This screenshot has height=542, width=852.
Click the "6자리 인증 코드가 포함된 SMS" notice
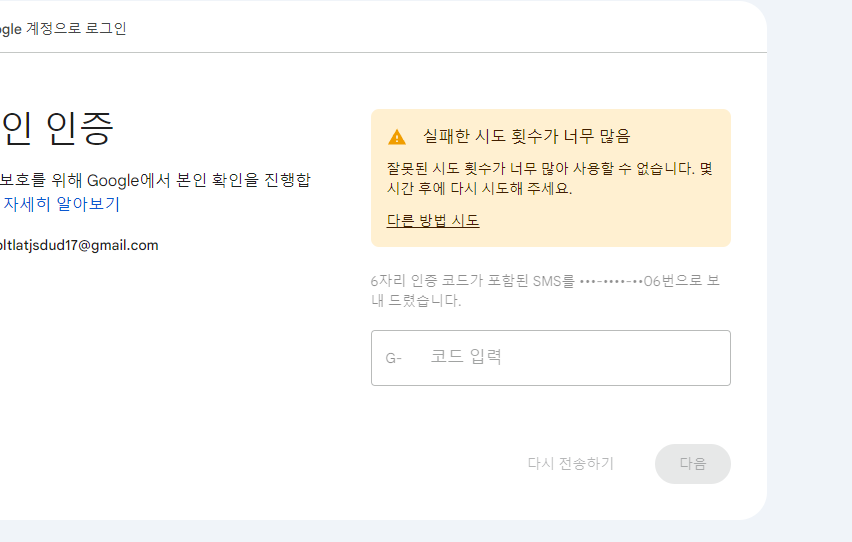(472, 281)
